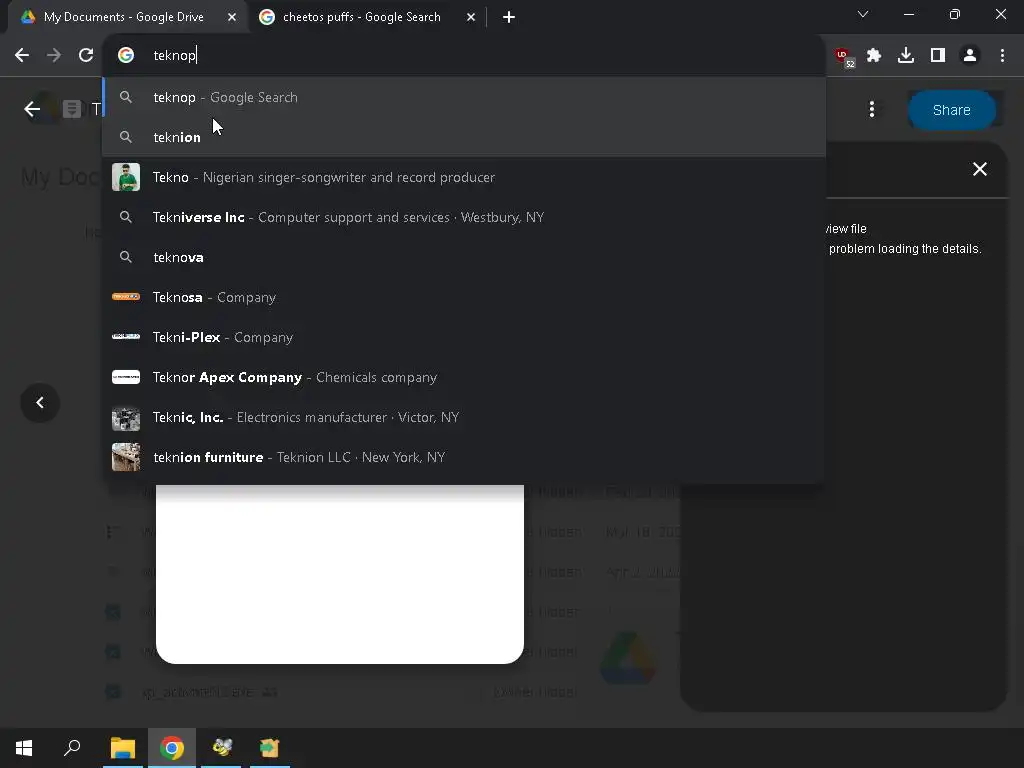Open the last taskbar icon with green arrow
Screen dimensions: 1024x768
tap(270, 748)
